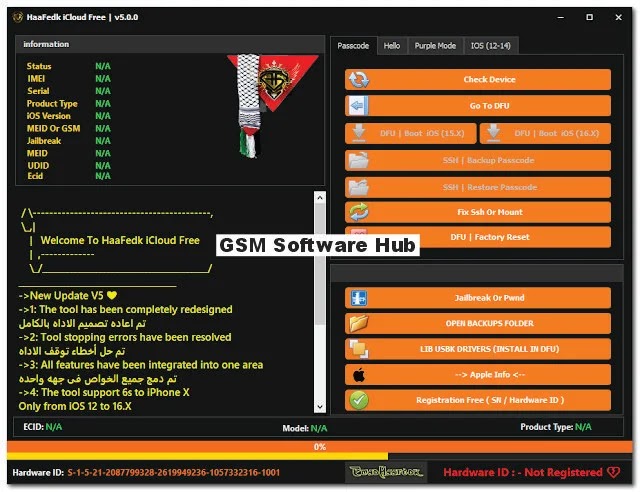Click DFU | Boot iOS (16.X) button
640x492 pixels.
(545, 133)
